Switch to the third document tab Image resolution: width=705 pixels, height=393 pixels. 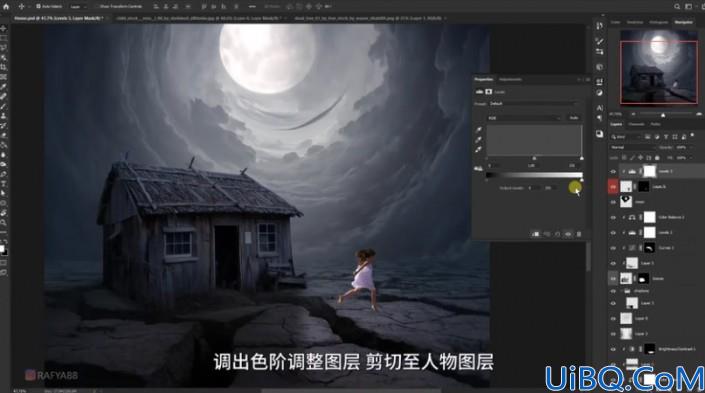click(368, 18)
